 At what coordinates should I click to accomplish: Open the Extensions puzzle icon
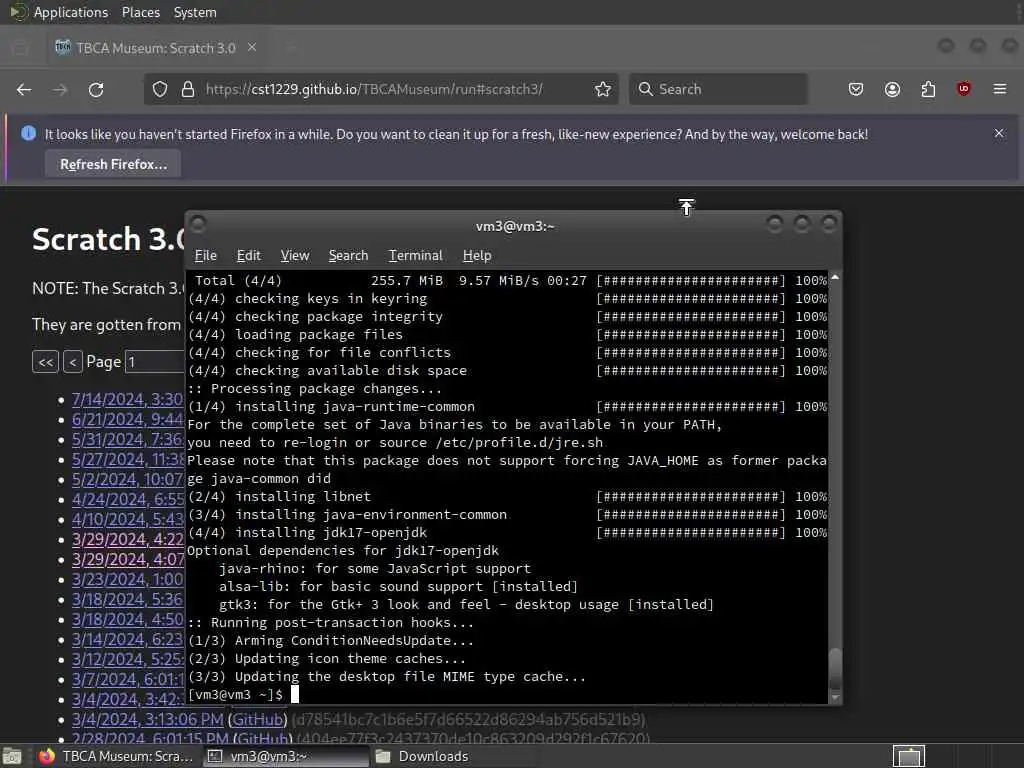[x=928, y=89]
